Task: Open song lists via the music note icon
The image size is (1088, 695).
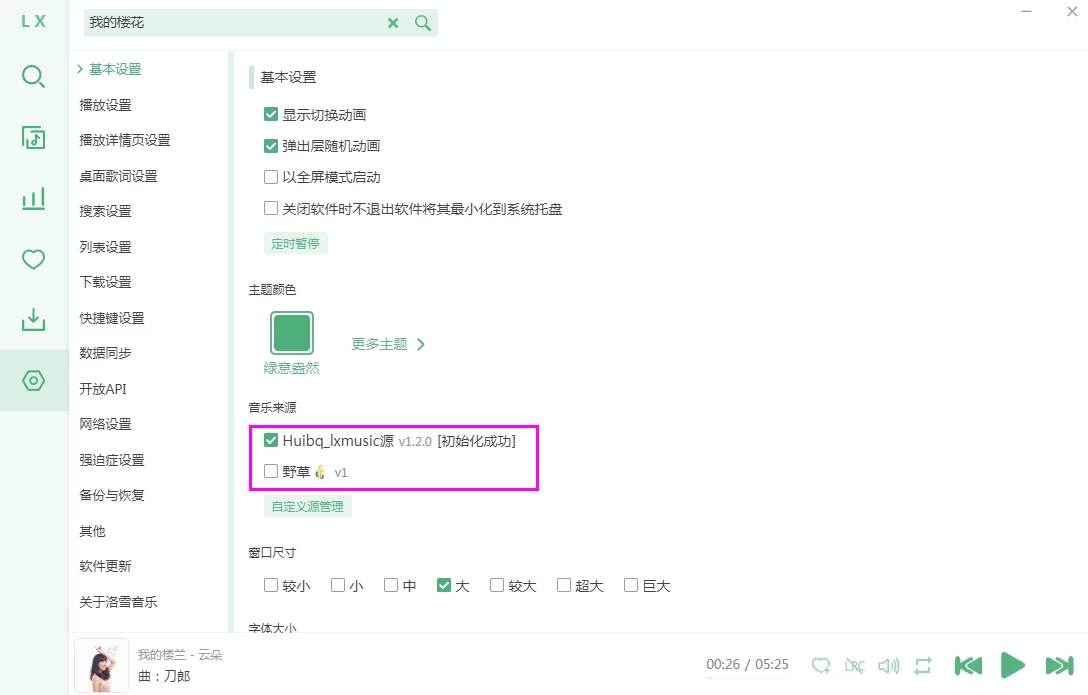Action: click(33, 137)
